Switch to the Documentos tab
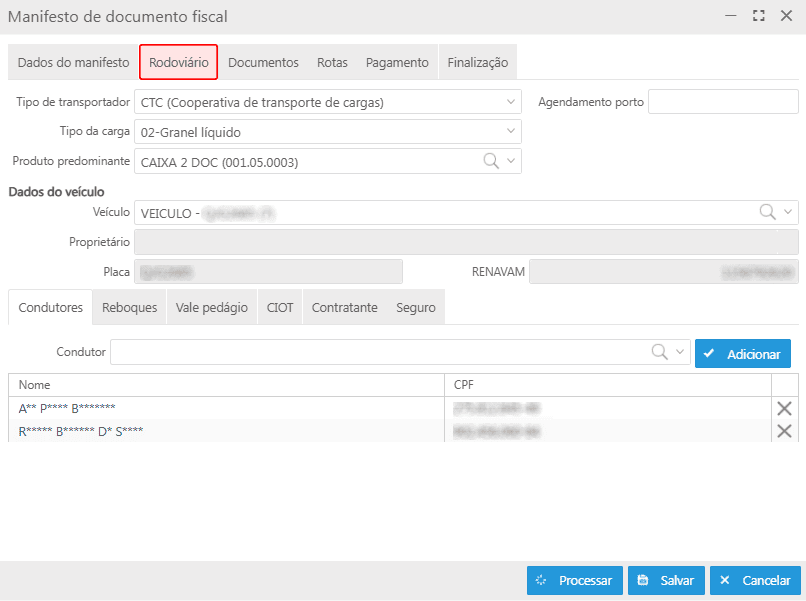This screenshot has height=601, width=806. pos(263,62)
